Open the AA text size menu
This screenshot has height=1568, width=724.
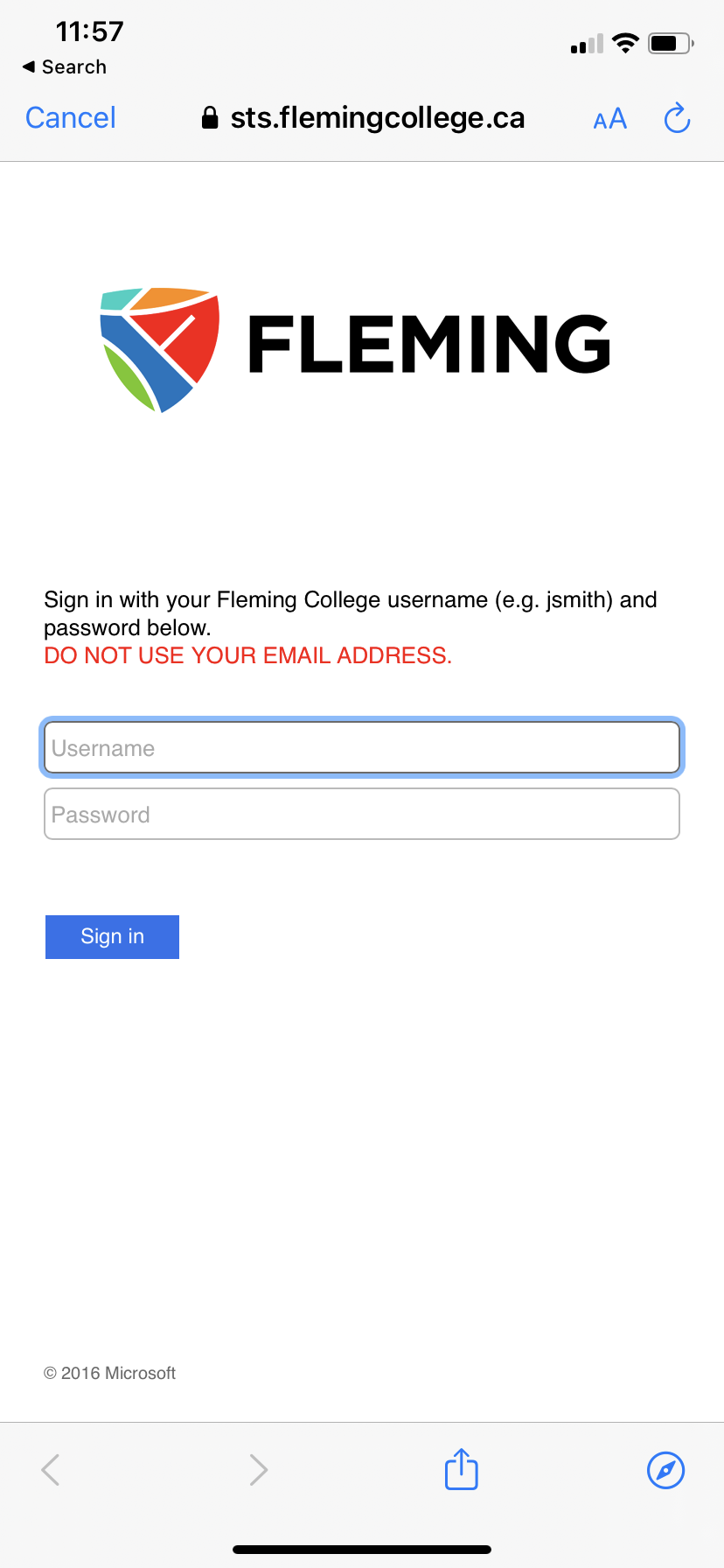point(609,119)
